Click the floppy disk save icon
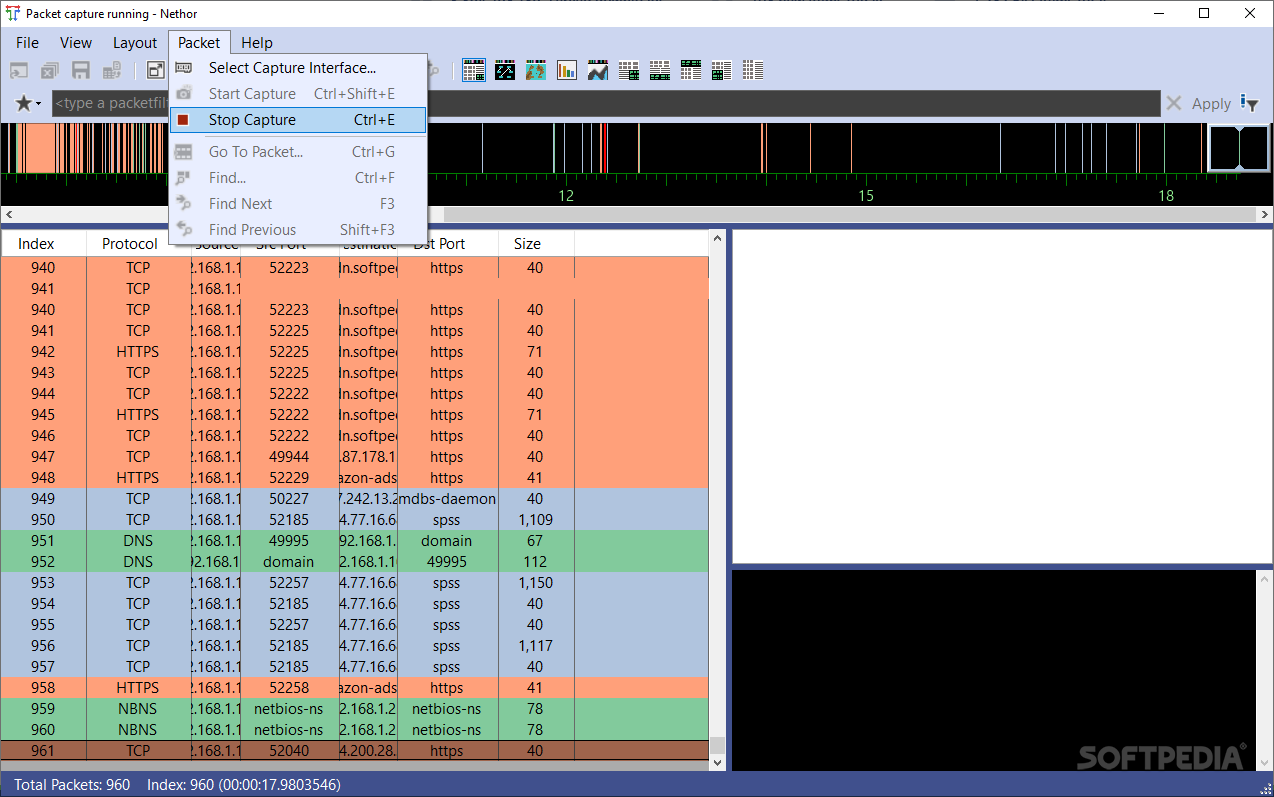This screenshot has width=1274, height=797. pos(81,70)
